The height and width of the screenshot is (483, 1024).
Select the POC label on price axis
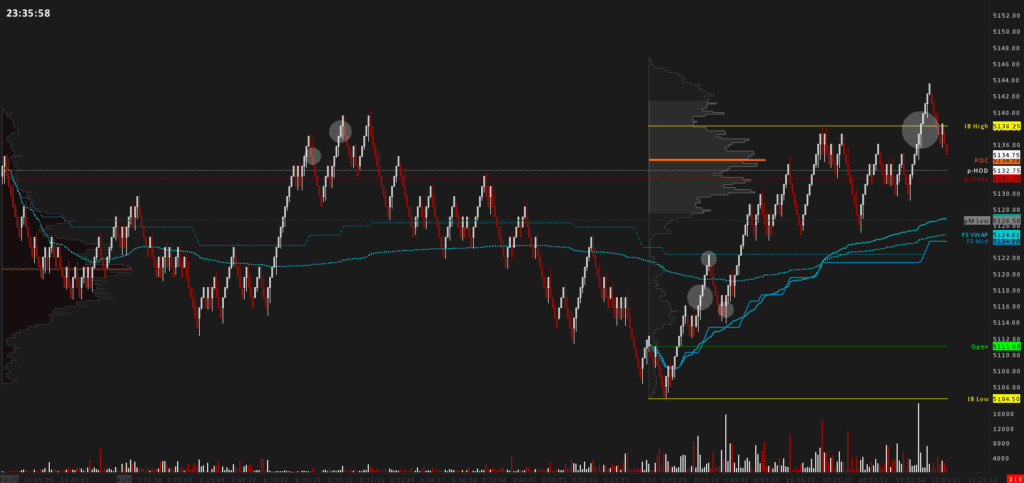coord(982,160)
